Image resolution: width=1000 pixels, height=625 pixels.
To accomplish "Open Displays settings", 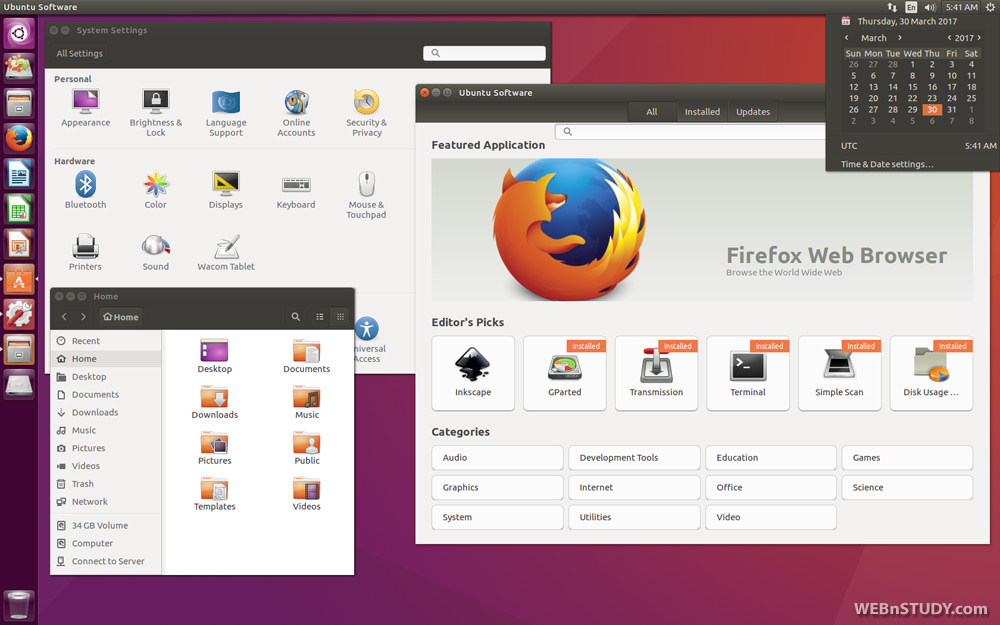I will tap(226, 190).
